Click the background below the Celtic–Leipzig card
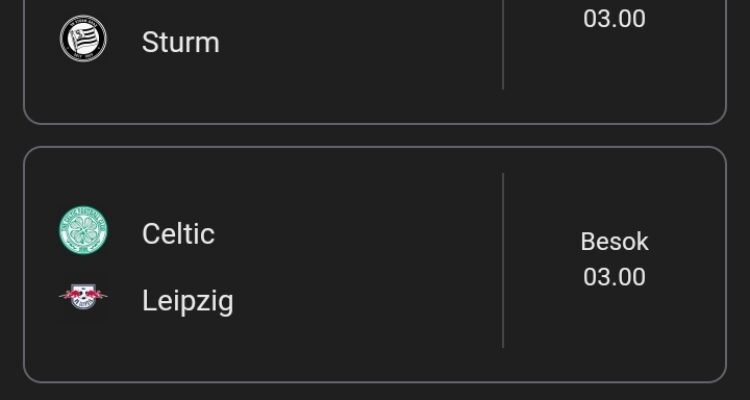This screenshot has height=400, width=750. point(375,392)
